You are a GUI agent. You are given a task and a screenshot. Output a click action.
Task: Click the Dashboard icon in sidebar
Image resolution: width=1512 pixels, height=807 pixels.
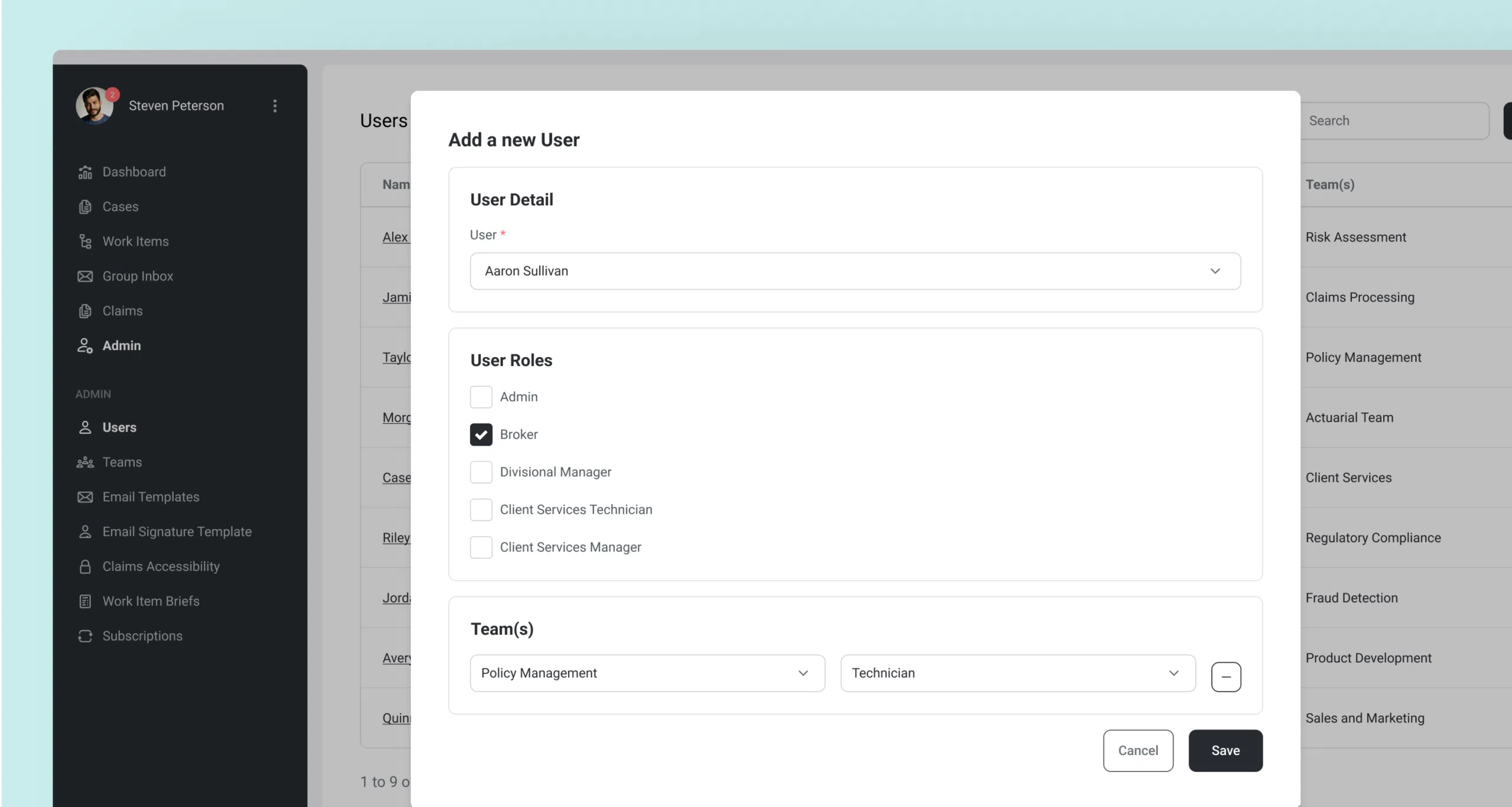tap(85, 172)
